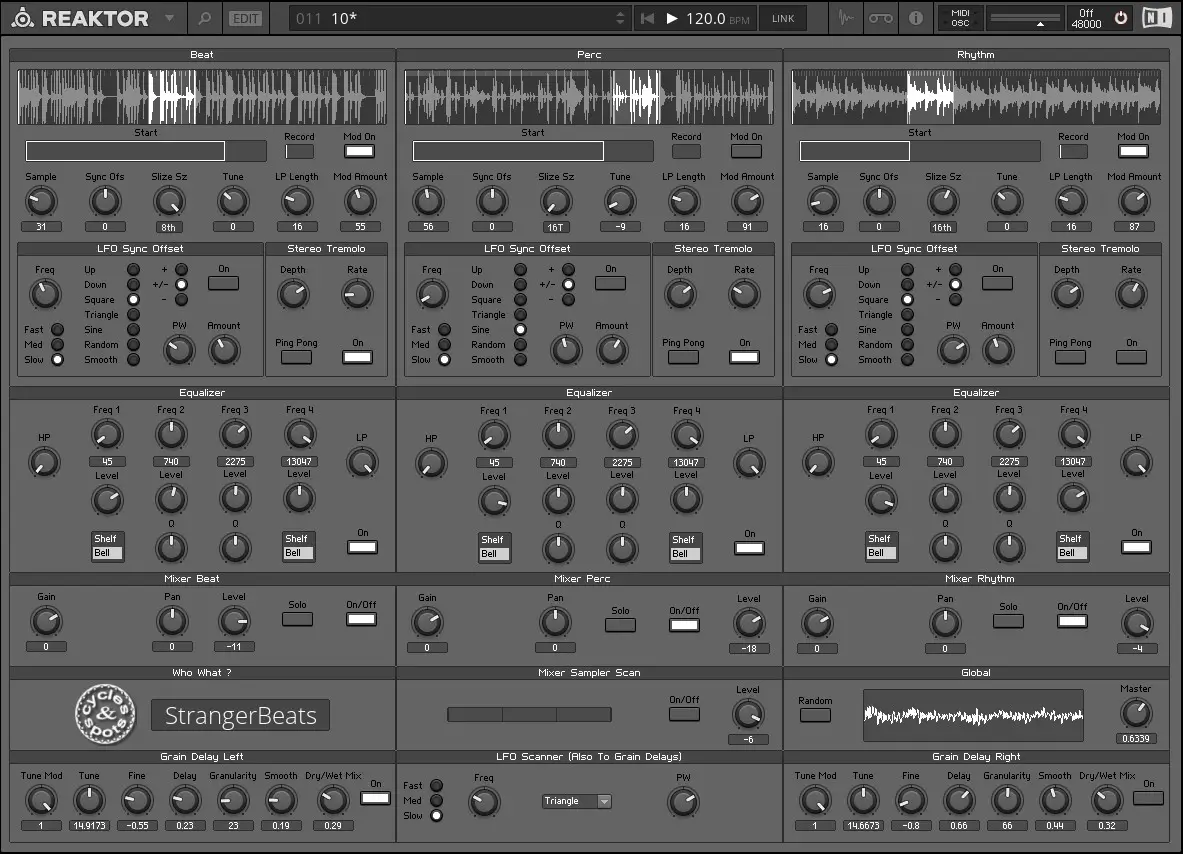Click the Global output waveform scope
The image size is (1183, 854).
[973, 714]
